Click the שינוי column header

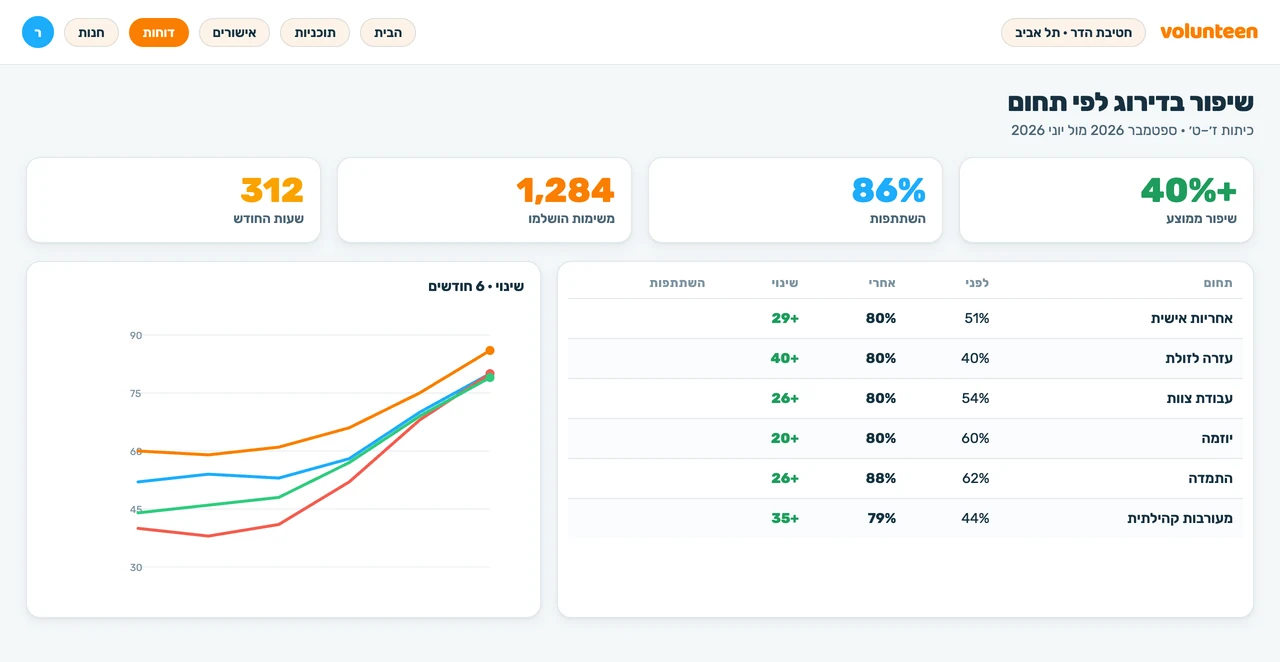point(785,283)
